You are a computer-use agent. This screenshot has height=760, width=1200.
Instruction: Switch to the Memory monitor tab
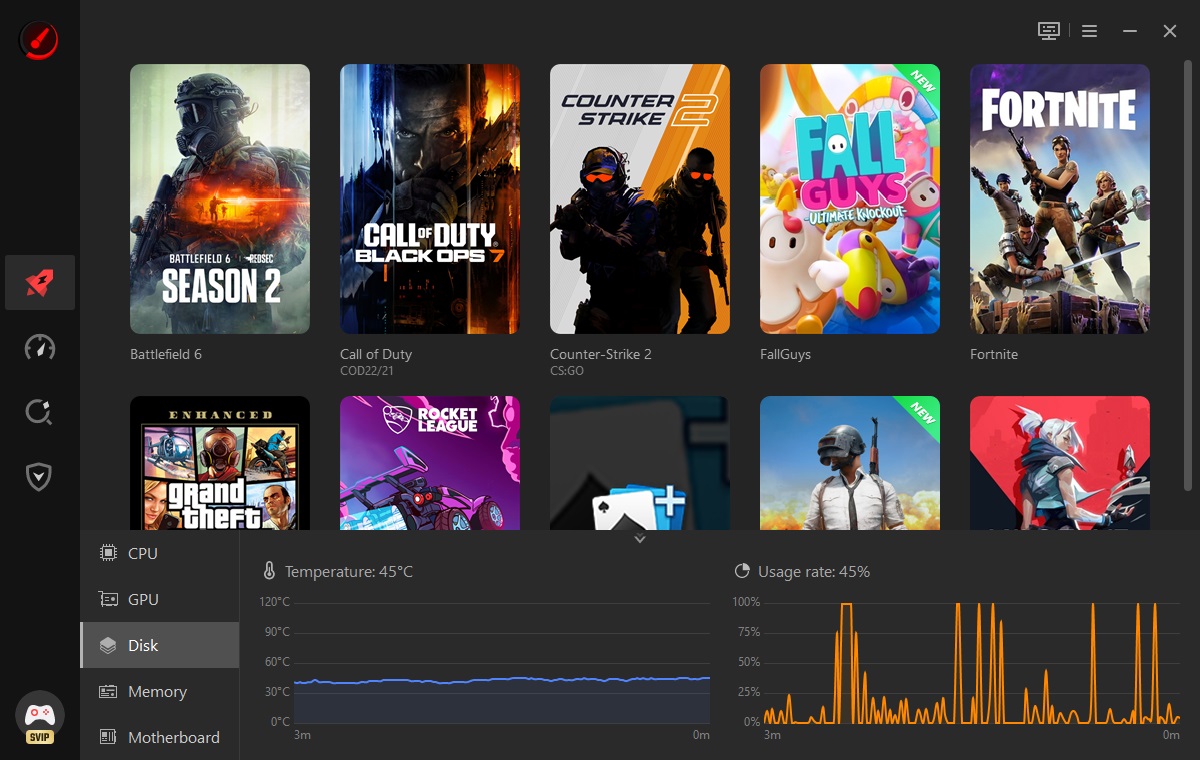pos(160,691)
